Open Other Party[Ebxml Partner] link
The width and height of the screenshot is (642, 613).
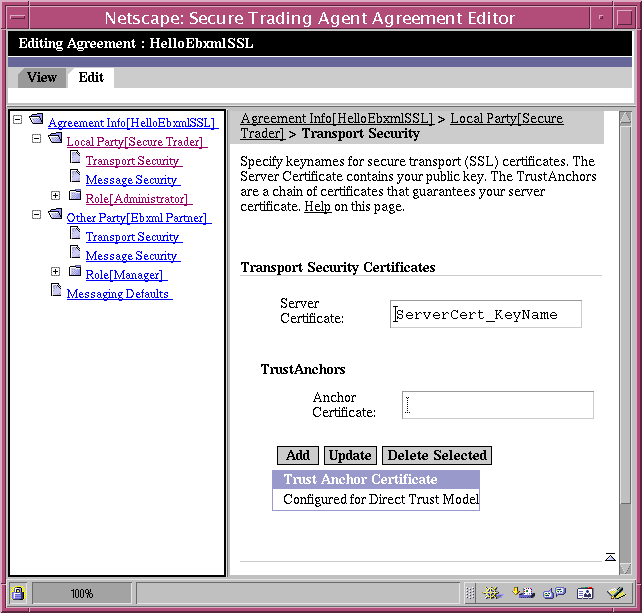[139, 218]
